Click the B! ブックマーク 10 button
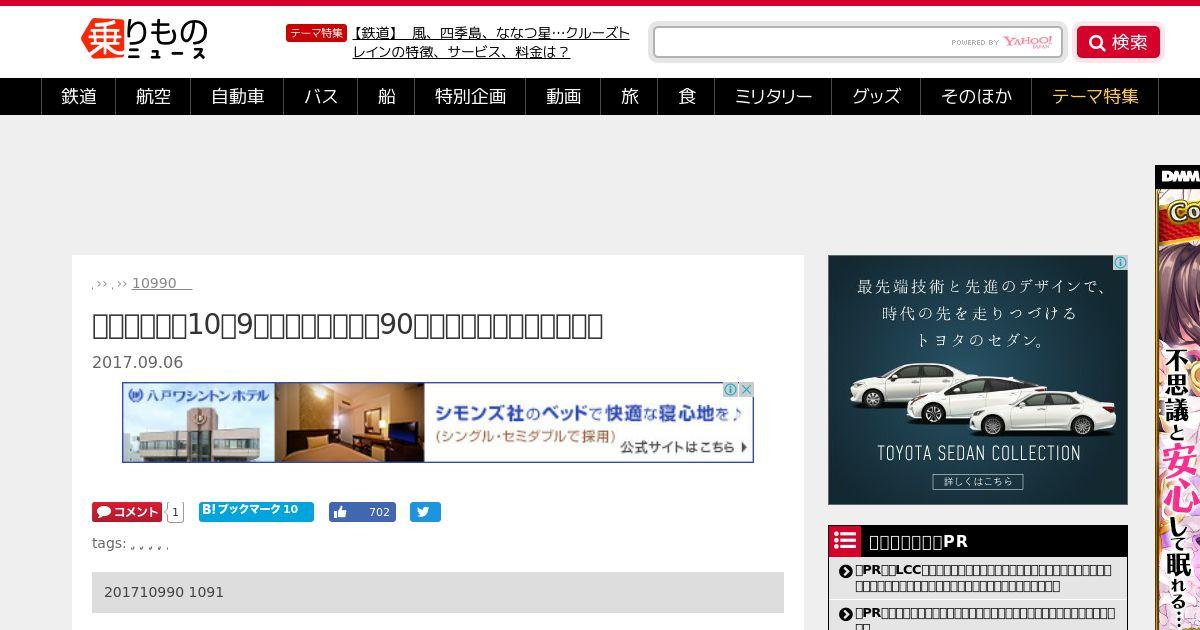 pos(256,511)
